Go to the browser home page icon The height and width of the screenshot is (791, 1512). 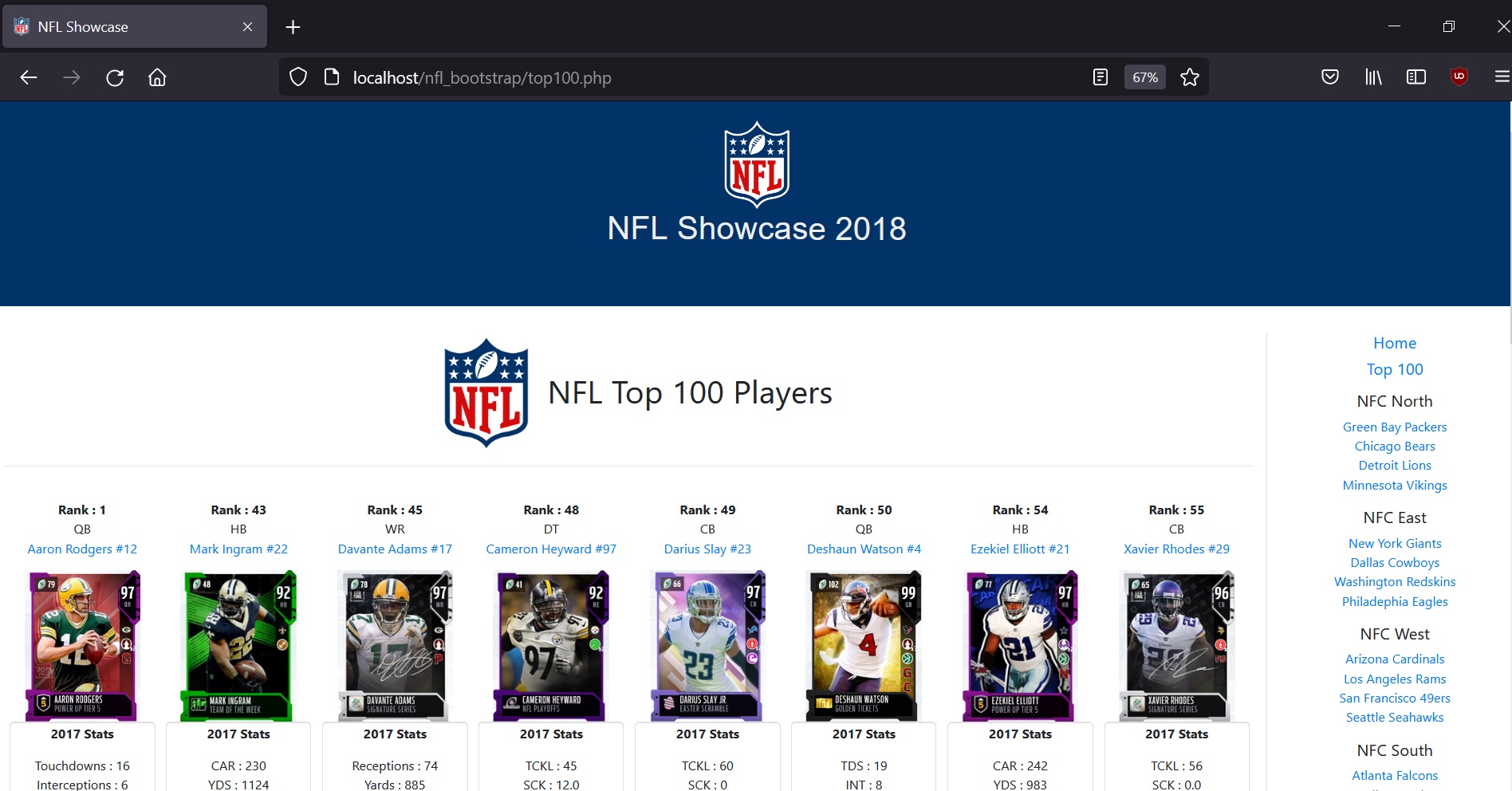pyautogui.click(x=157, y=77)
